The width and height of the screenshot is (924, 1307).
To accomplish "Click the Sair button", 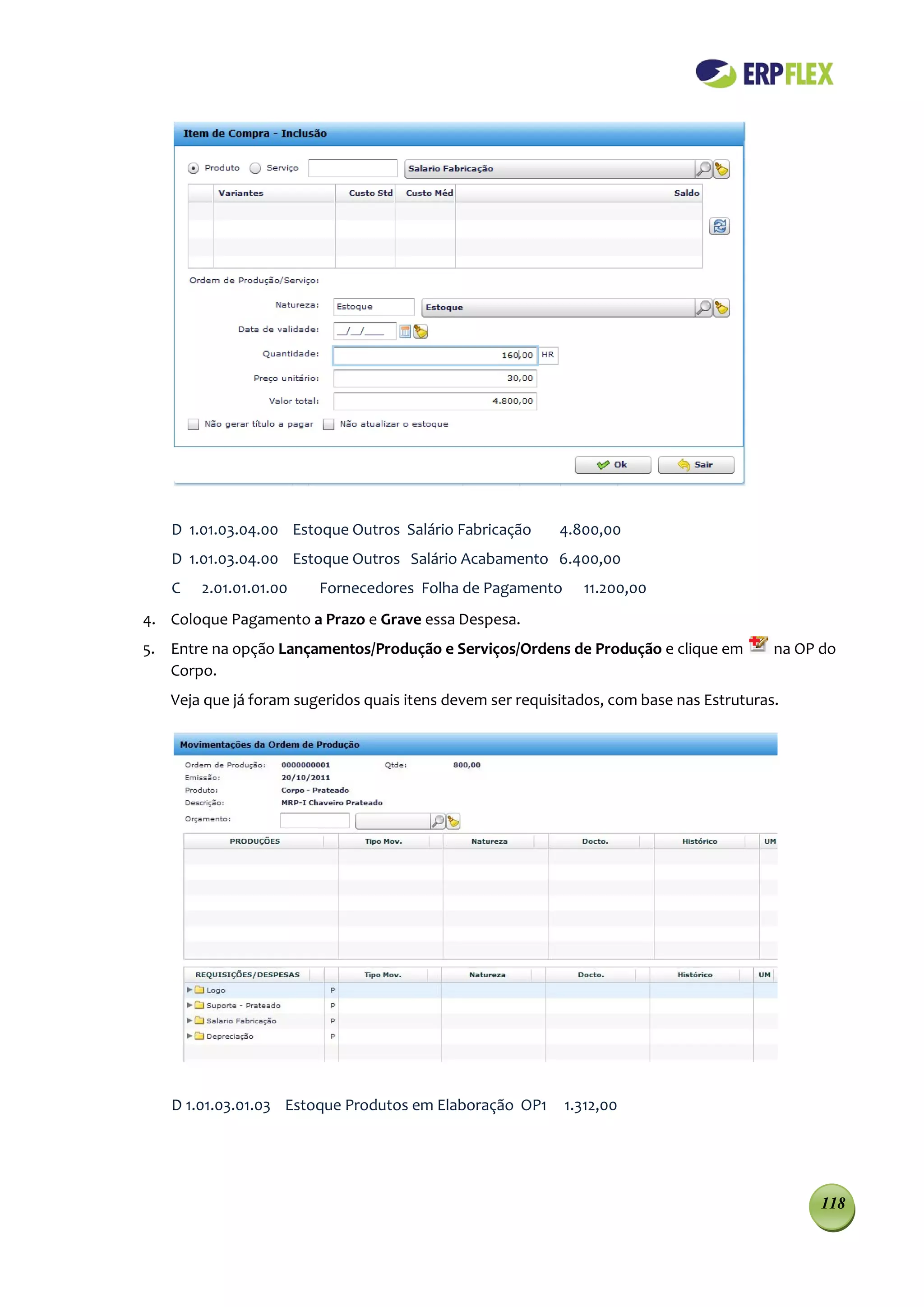I will 695,465.
